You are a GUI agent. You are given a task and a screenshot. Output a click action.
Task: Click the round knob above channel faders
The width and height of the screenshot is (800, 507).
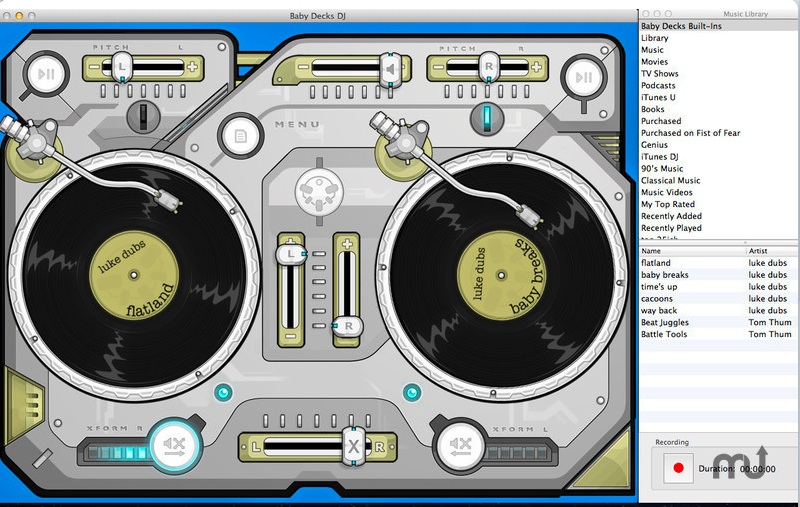click(319, 192)
